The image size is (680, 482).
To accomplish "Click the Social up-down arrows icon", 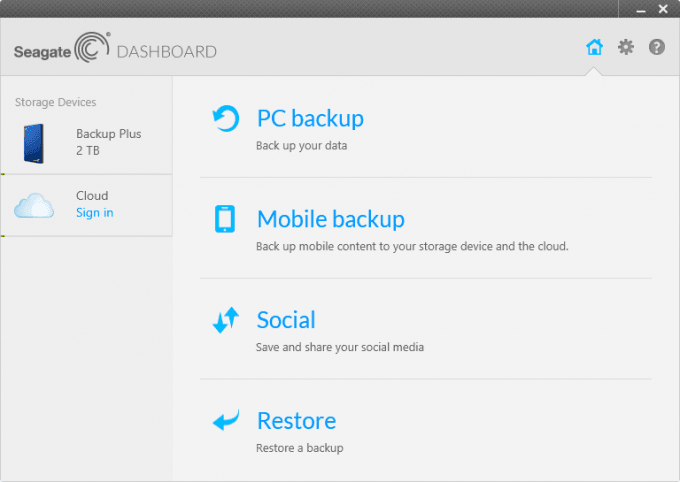I will [226, 320].
